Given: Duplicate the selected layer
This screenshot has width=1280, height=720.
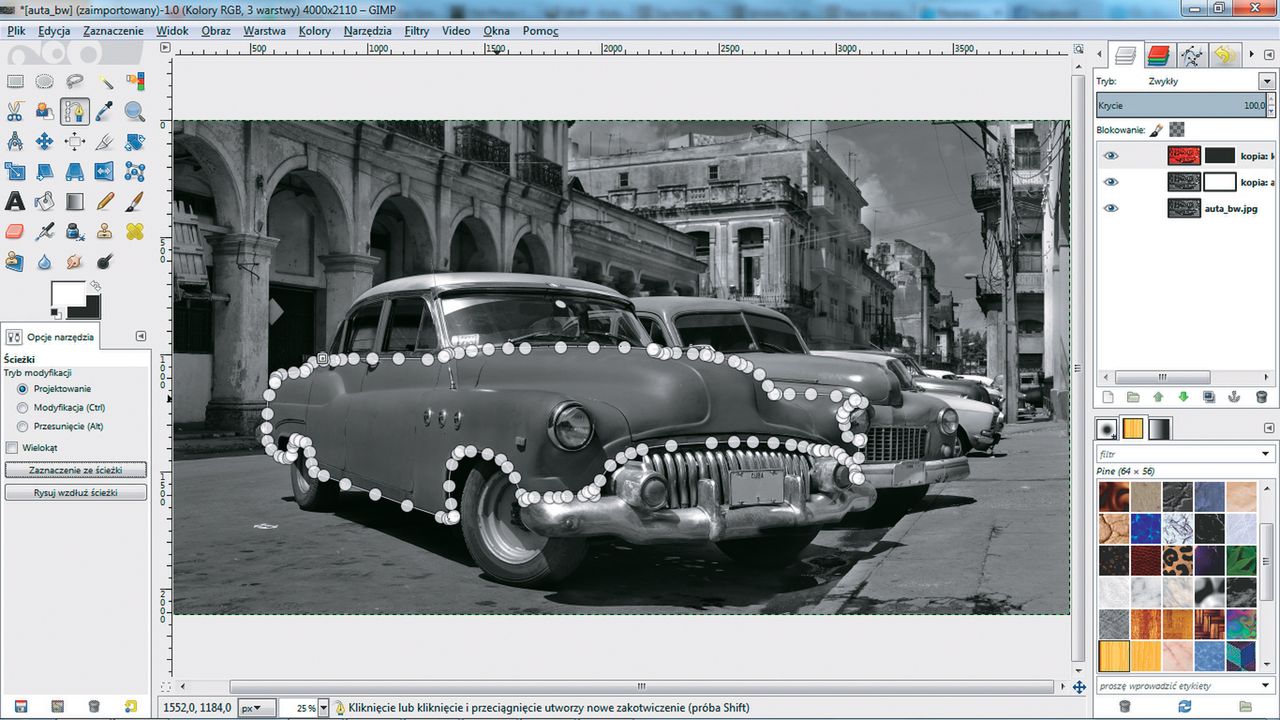Looking at the screenshot, I should 1209,397.
